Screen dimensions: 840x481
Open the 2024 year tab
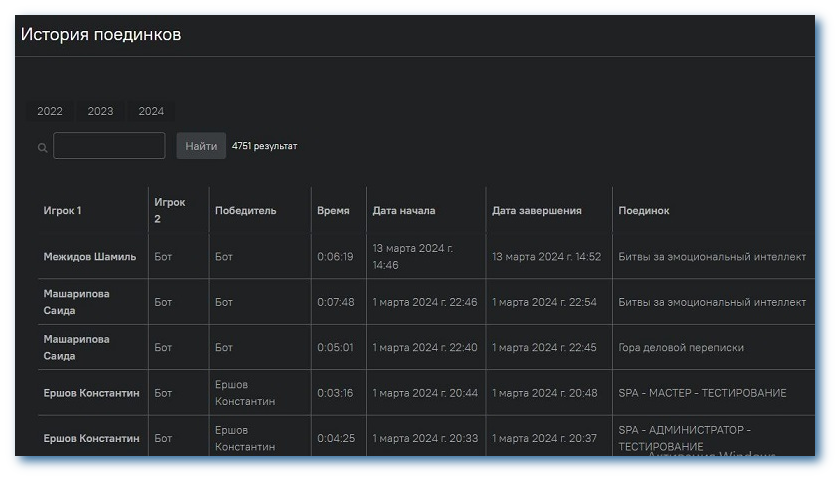151,112
